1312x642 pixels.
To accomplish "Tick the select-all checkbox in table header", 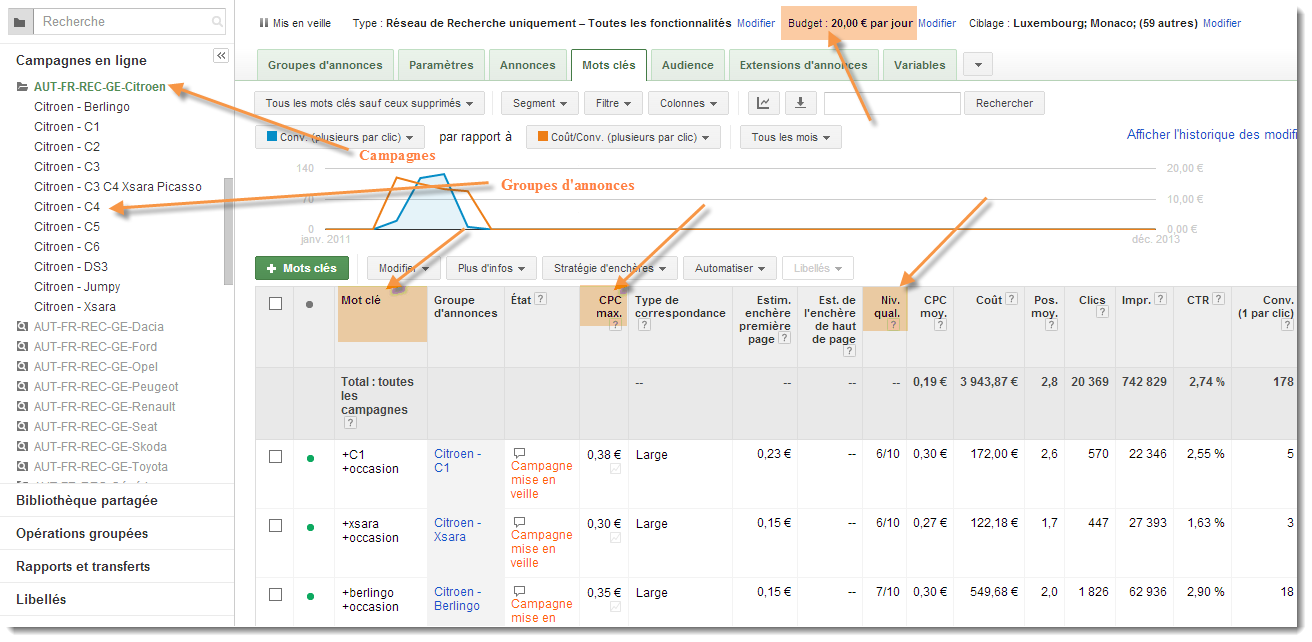I will (276, 304).
